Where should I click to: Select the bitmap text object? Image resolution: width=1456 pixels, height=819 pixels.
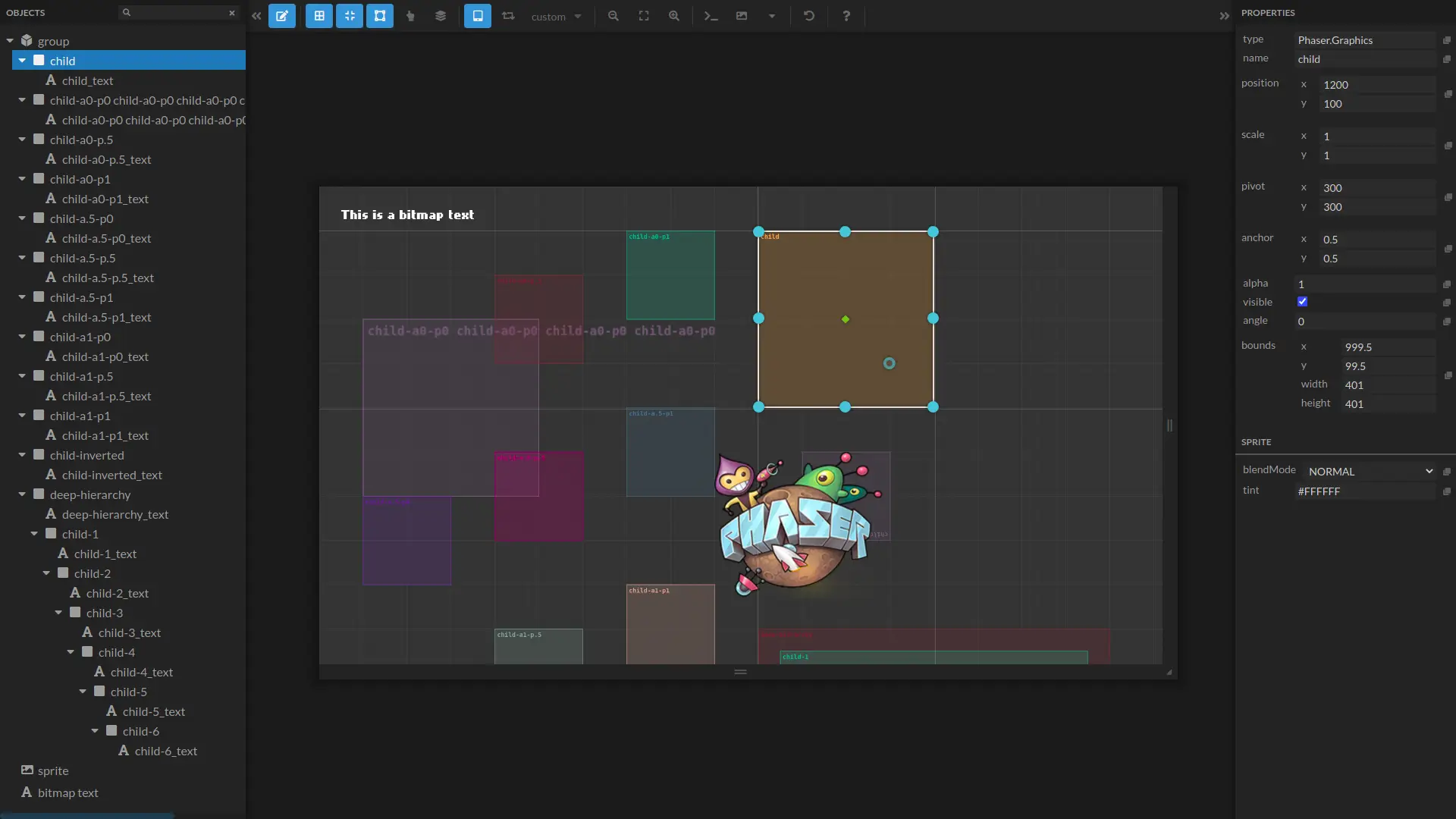click(x=67, y=792)
